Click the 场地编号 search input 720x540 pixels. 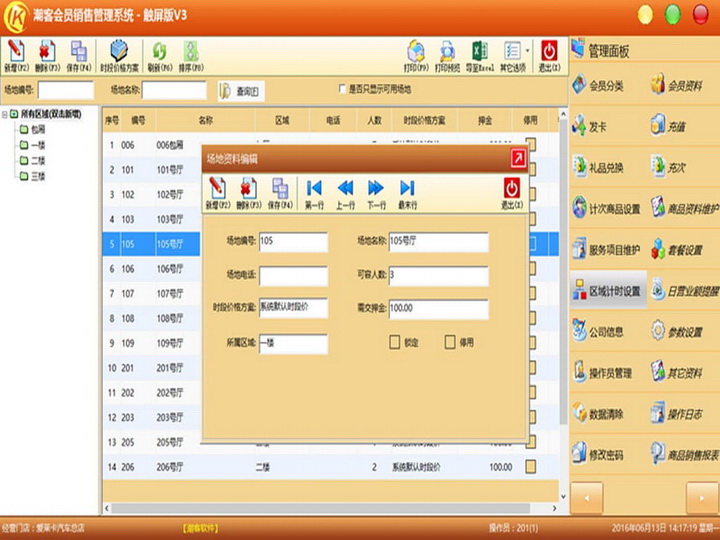[x=66, y=90]
